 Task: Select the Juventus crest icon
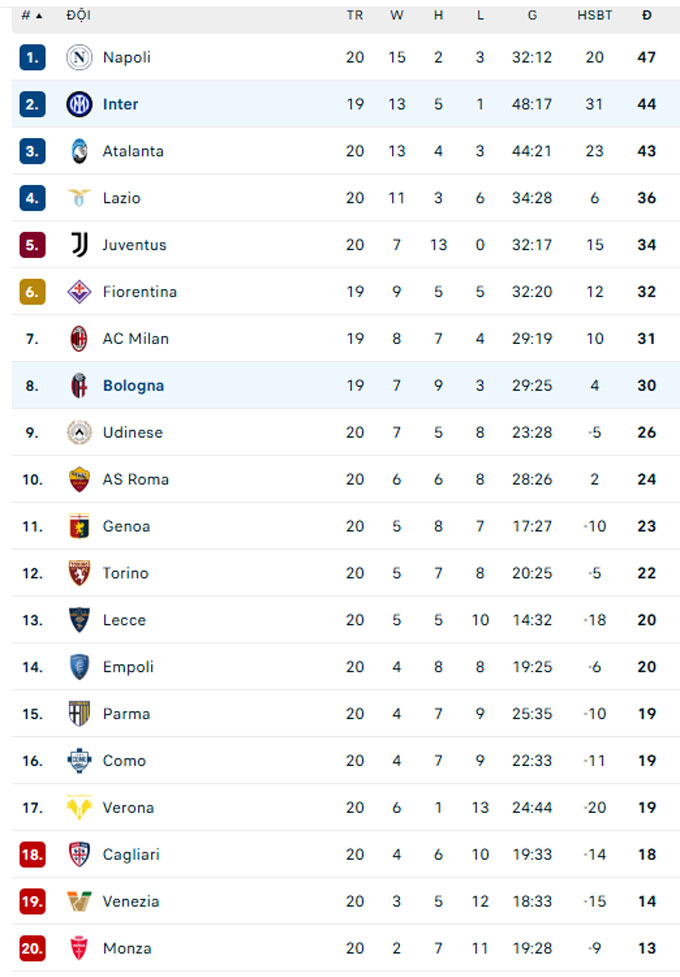point(79,245)
